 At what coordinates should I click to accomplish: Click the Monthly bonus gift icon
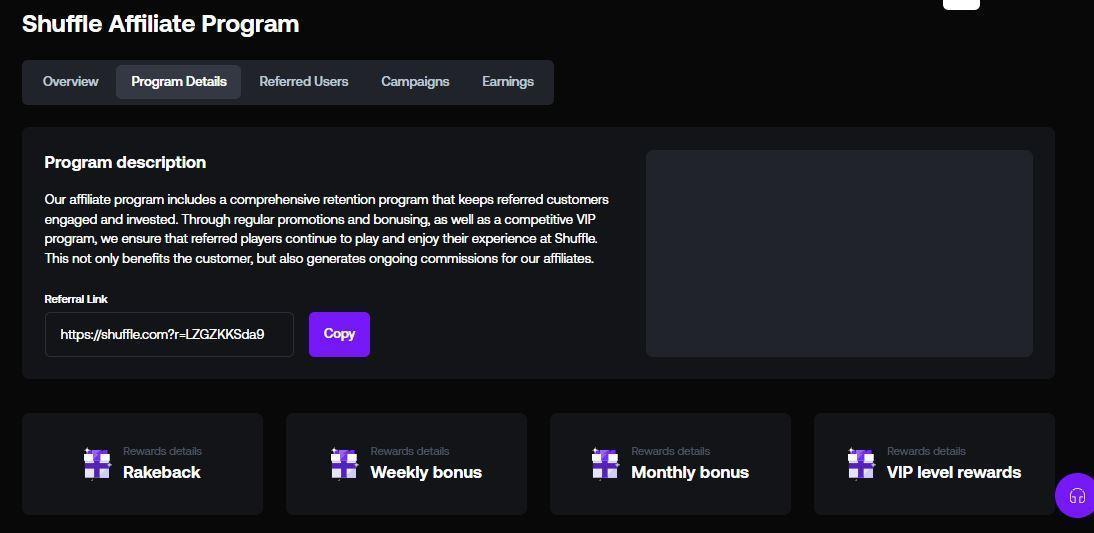[x=605, y=463]
